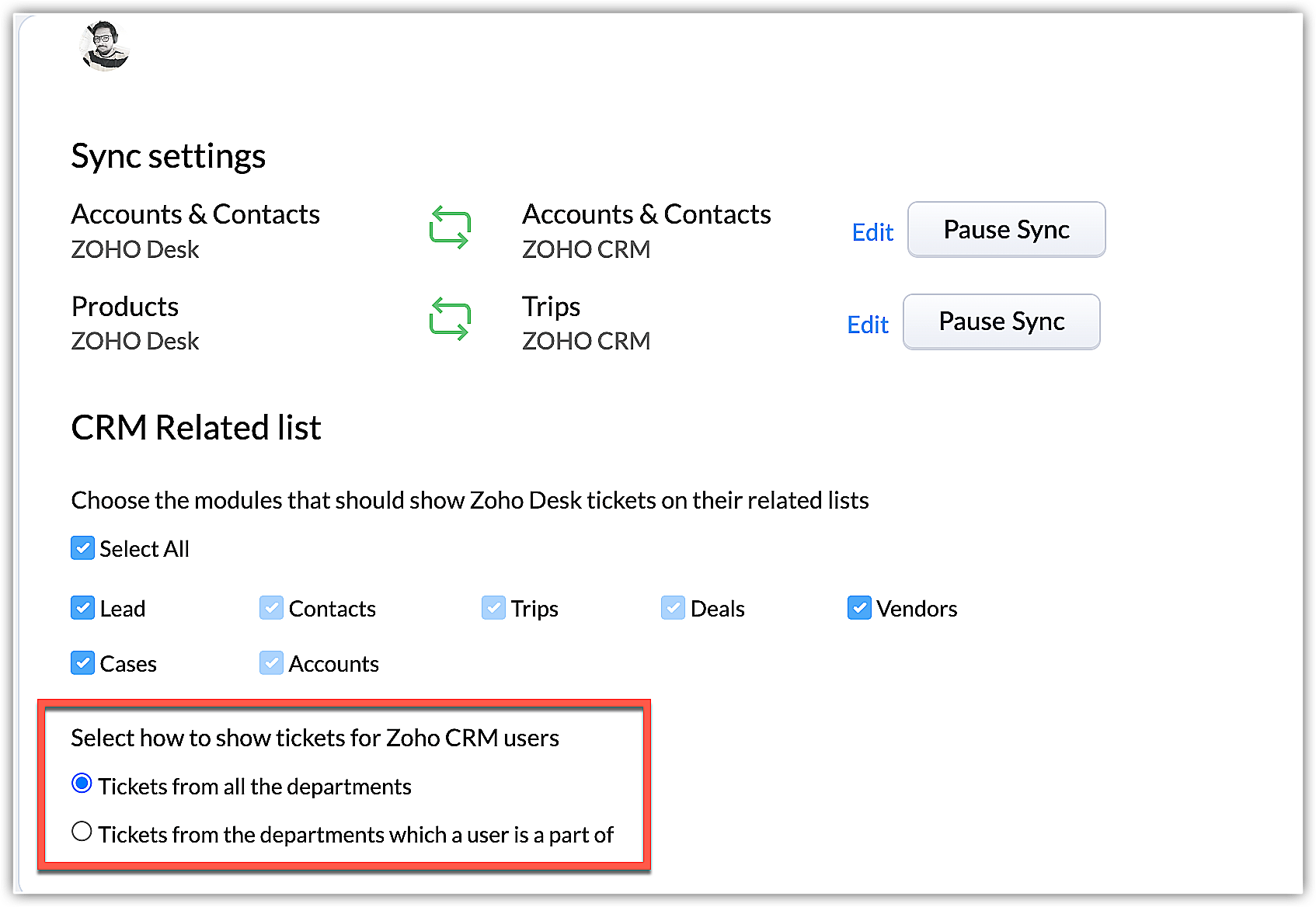Click sync arrows icon for Products and Trips
Screen dimensions: 1316x907
(x=450, y=319)
